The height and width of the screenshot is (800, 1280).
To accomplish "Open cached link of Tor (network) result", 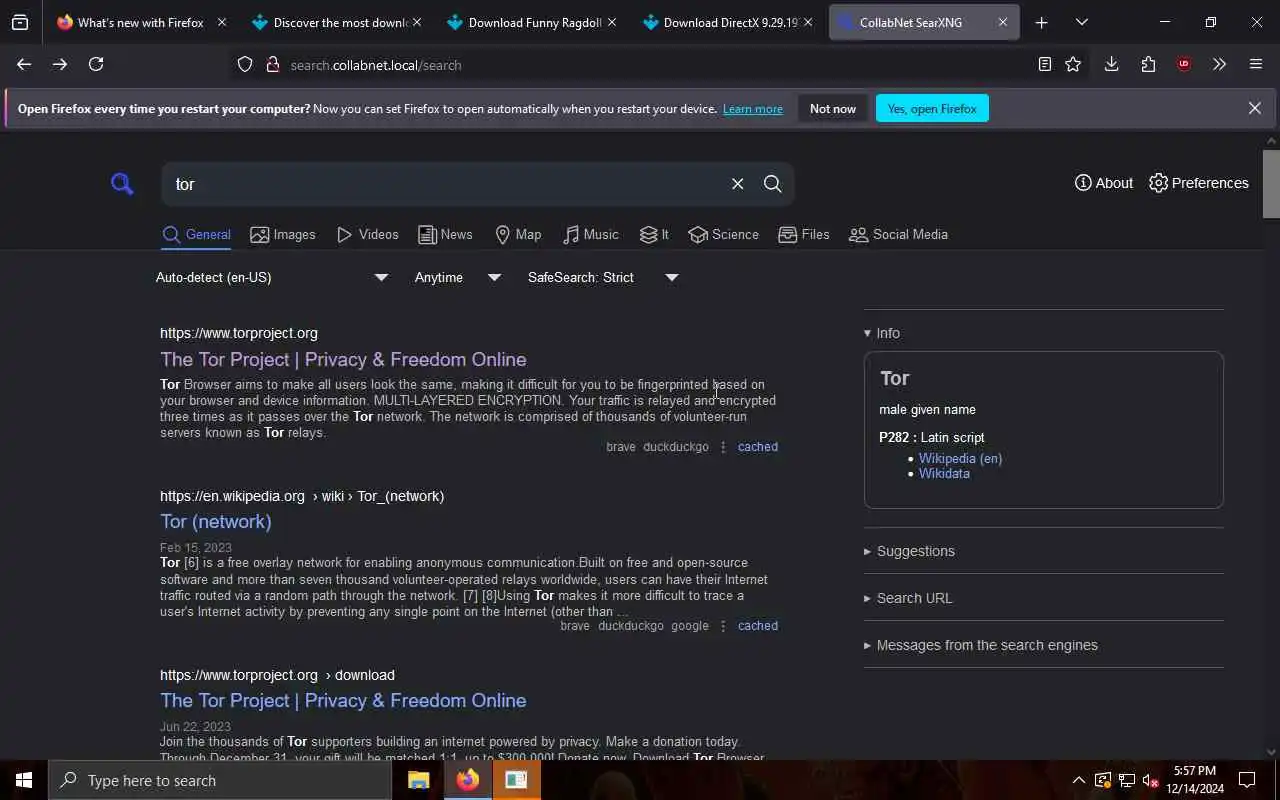I will (758, 626).
